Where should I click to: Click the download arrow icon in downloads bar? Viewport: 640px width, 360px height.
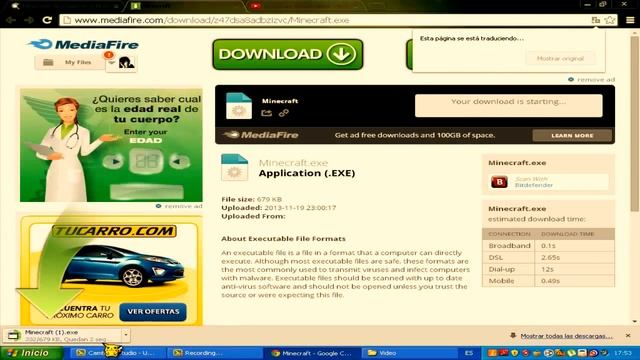(513, 336)
